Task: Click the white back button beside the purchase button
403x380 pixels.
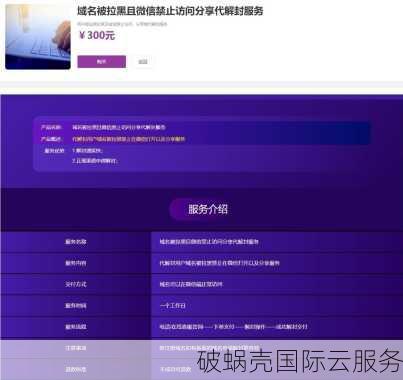Action: pos(143,62)
